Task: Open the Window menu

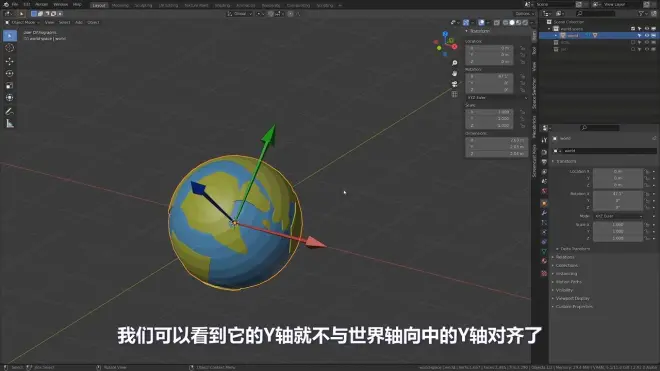Action: click(61, 4)
